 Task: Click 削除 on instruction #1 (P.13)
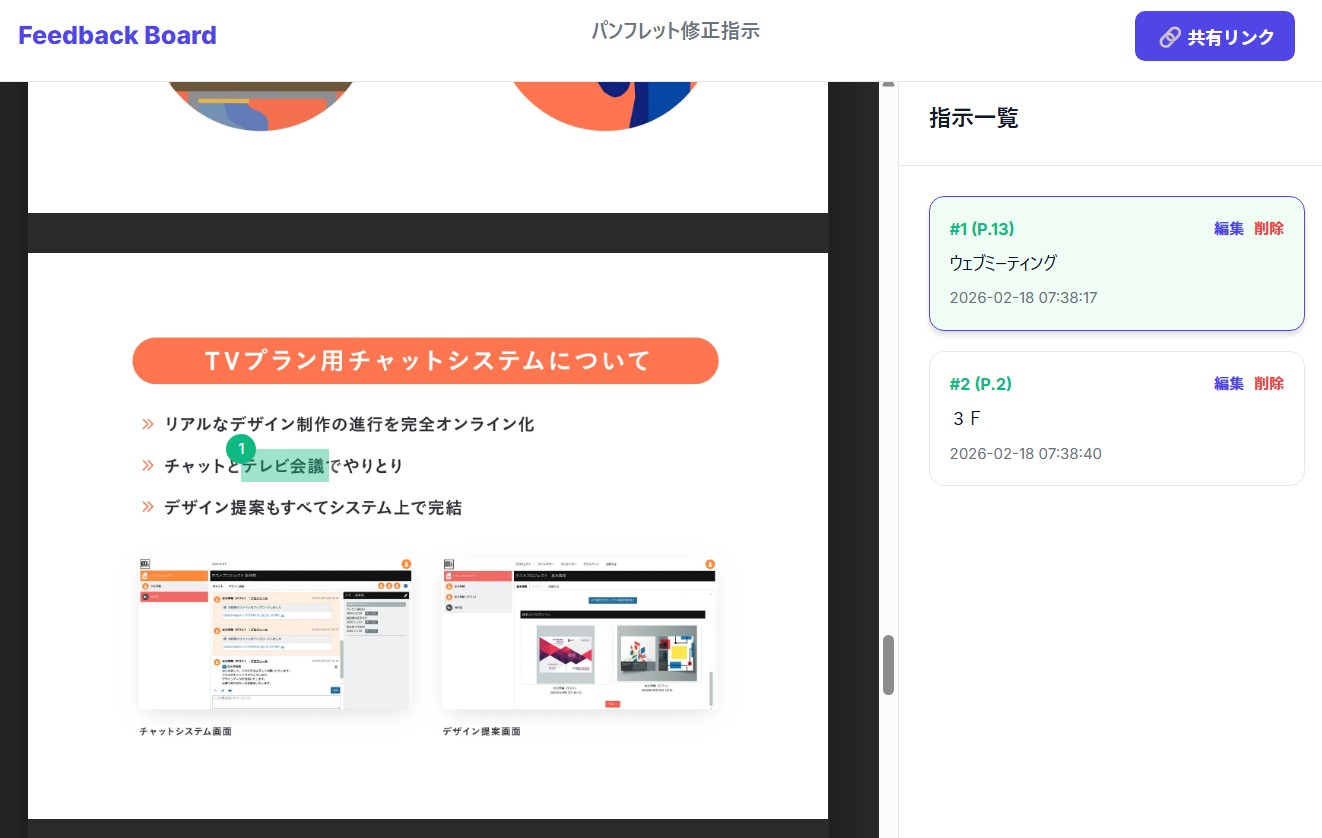point(1269,228)
